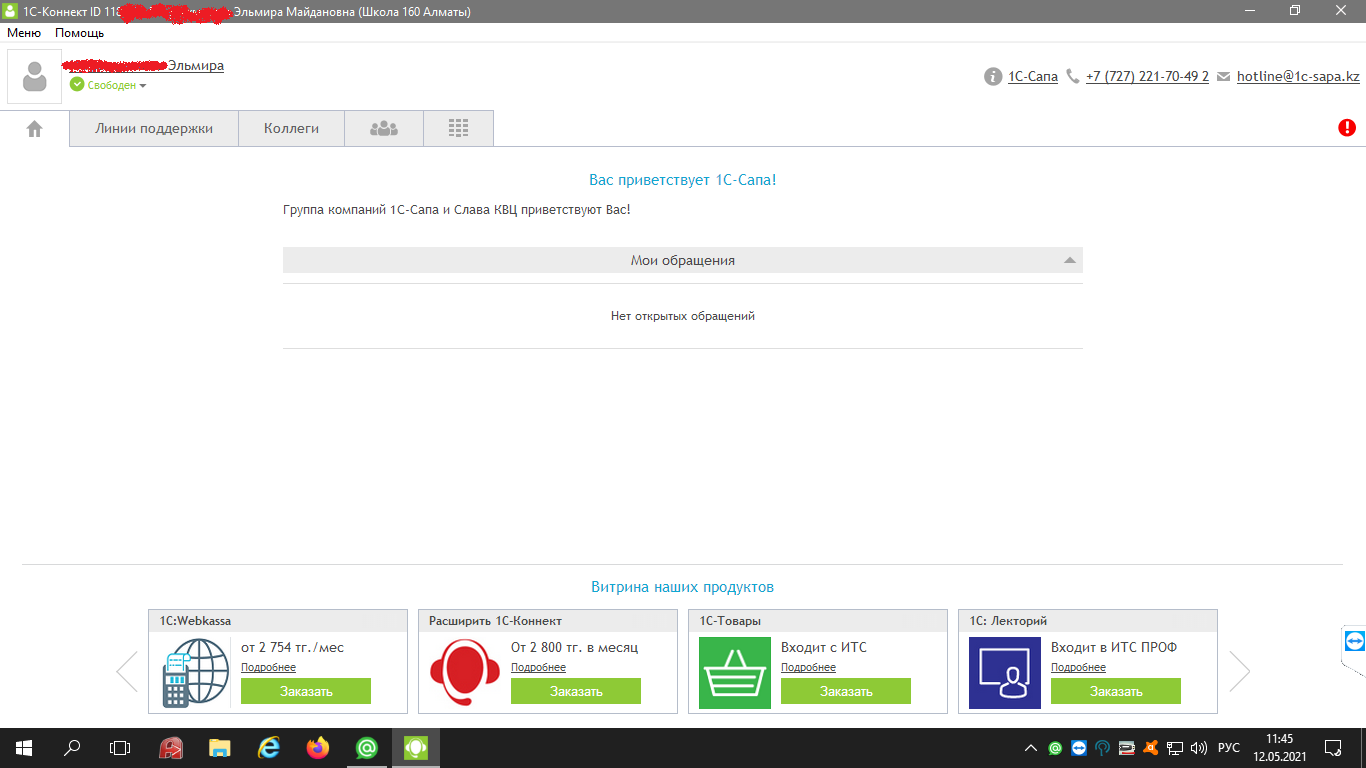This screenshot has height=768, width=1366.
Task: Click the 1C:Webkassa product image
Action: coord(195,674)
